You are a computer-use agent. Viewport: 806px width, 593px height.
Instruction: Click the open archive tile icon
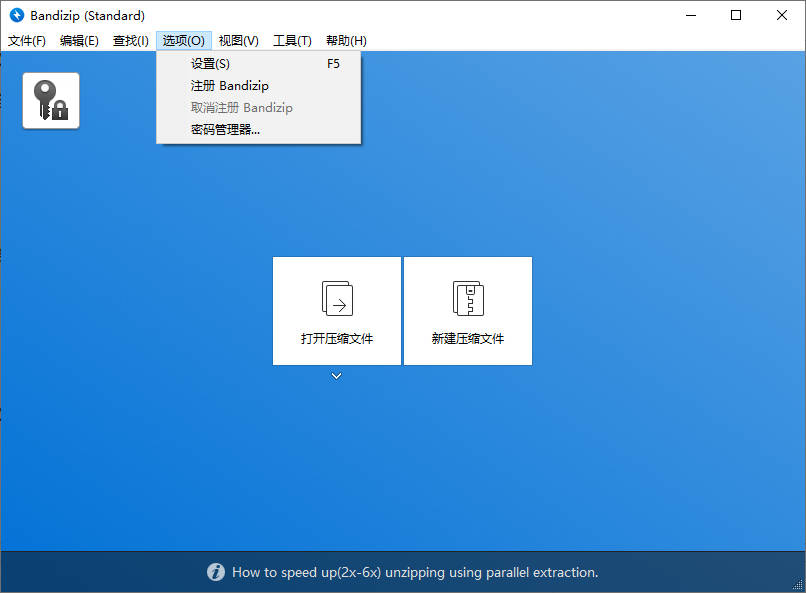point(337,298)
